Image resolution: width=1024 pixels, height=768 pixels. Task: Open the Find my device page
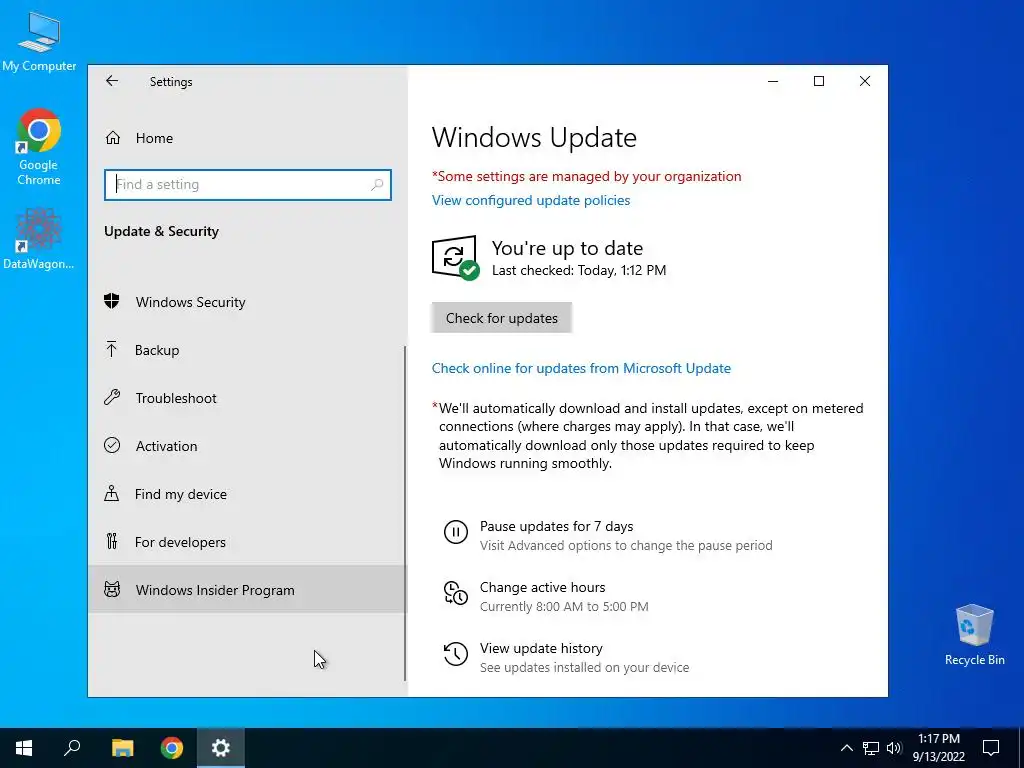point(246,494)
